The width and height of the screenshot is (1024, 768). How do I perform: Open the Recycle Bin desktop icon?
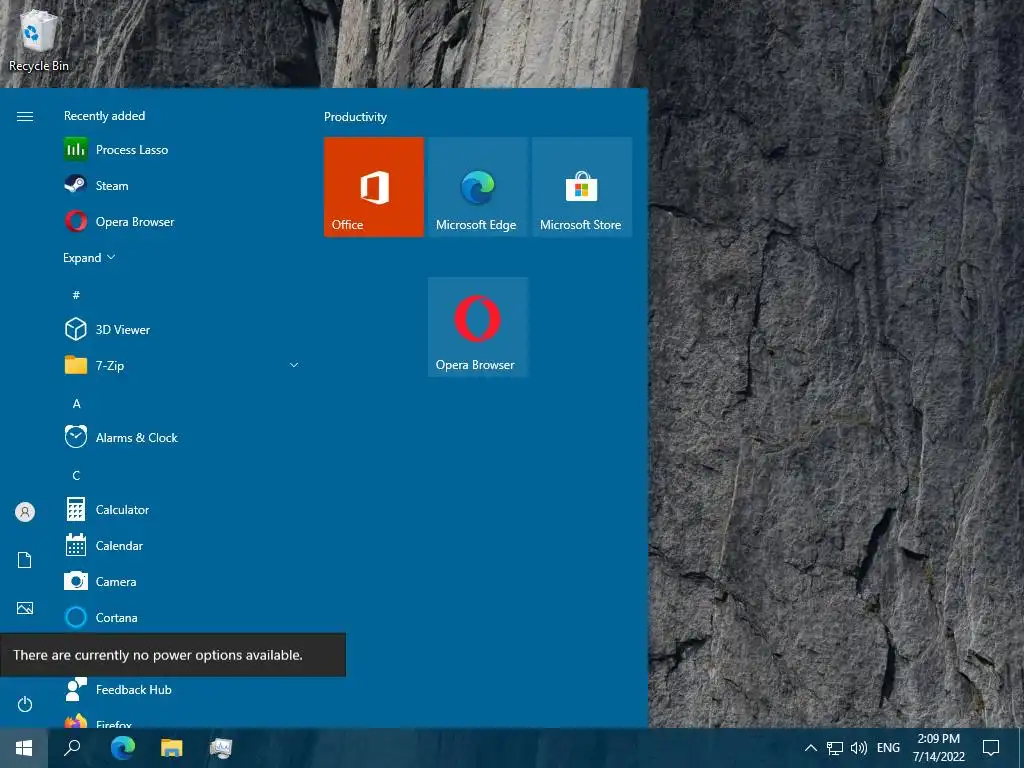pyautogui.click(x=38, y=40)
